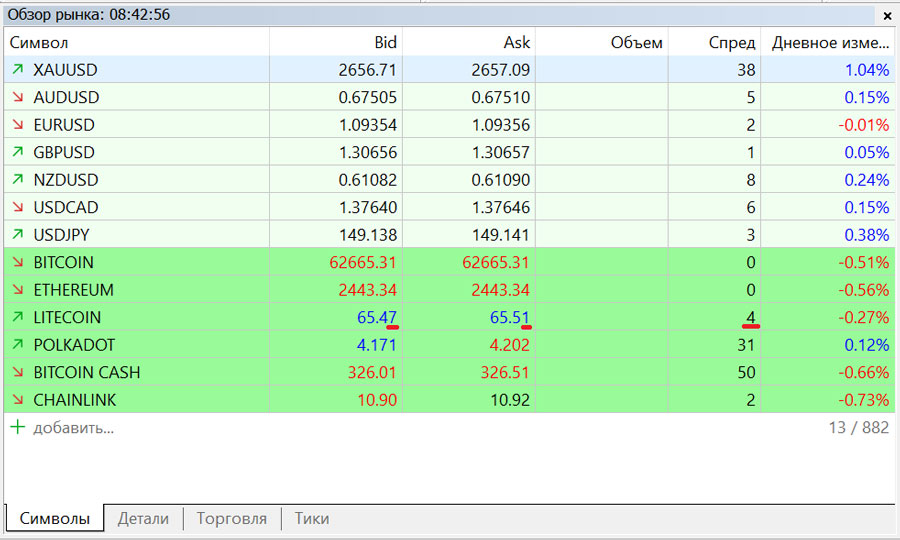Viewport: 900px width, 540px height.
Task: Click the red down arrow beside BITCOIN
Action: point(17,263)
